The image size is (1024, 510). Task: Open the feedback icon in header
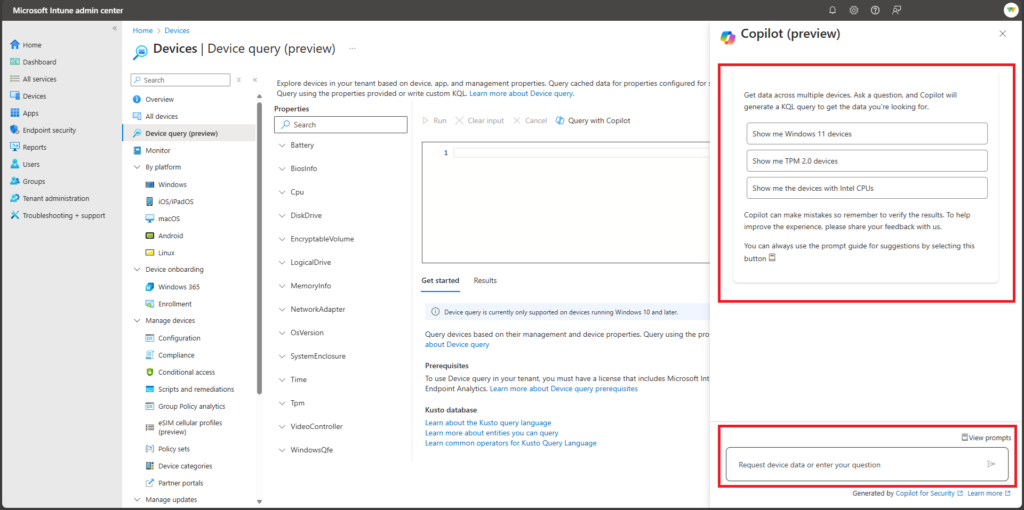897,10
